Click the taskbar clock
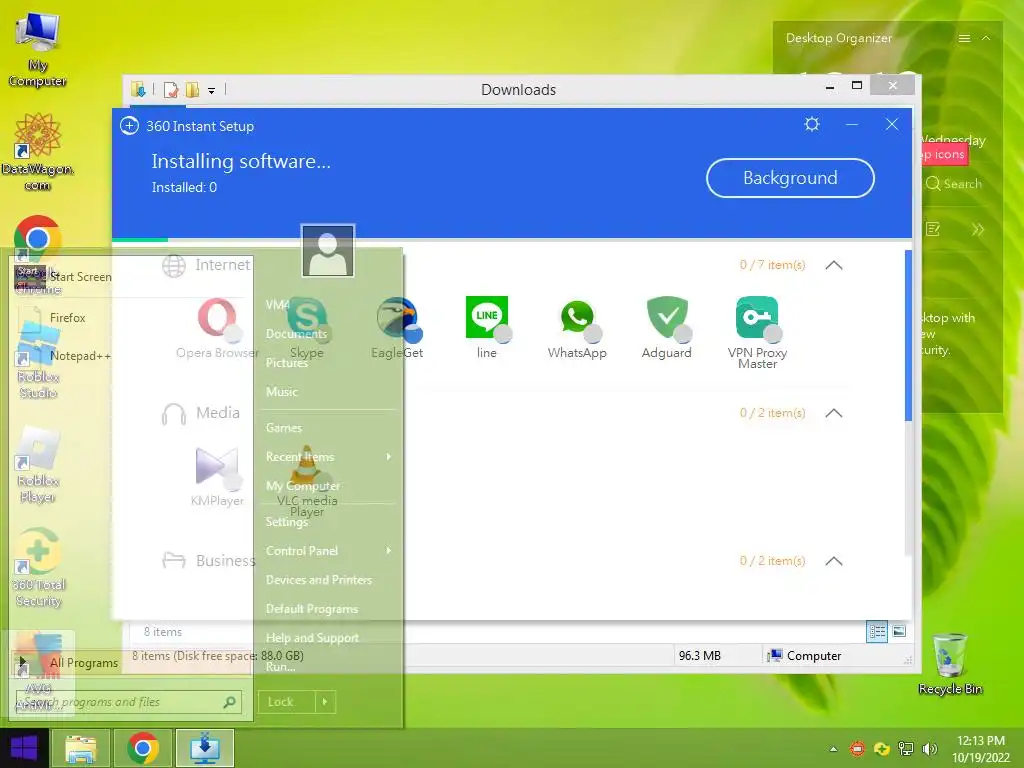This screenshot has height=768, width=1024. [x=980, y=749]
